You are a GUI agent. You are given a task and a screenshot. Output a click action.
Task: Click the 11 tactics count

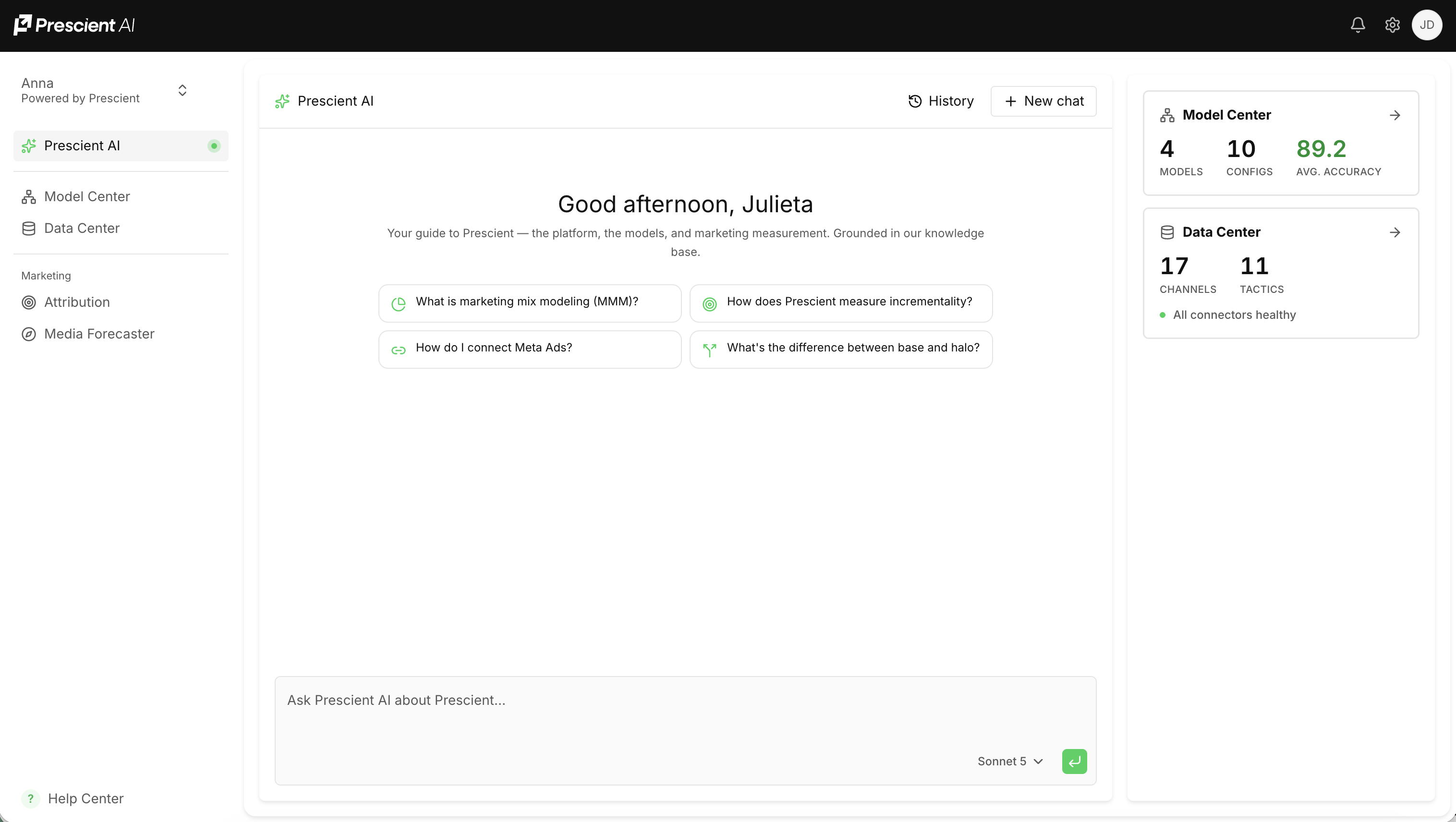[x=1254, y=266]
